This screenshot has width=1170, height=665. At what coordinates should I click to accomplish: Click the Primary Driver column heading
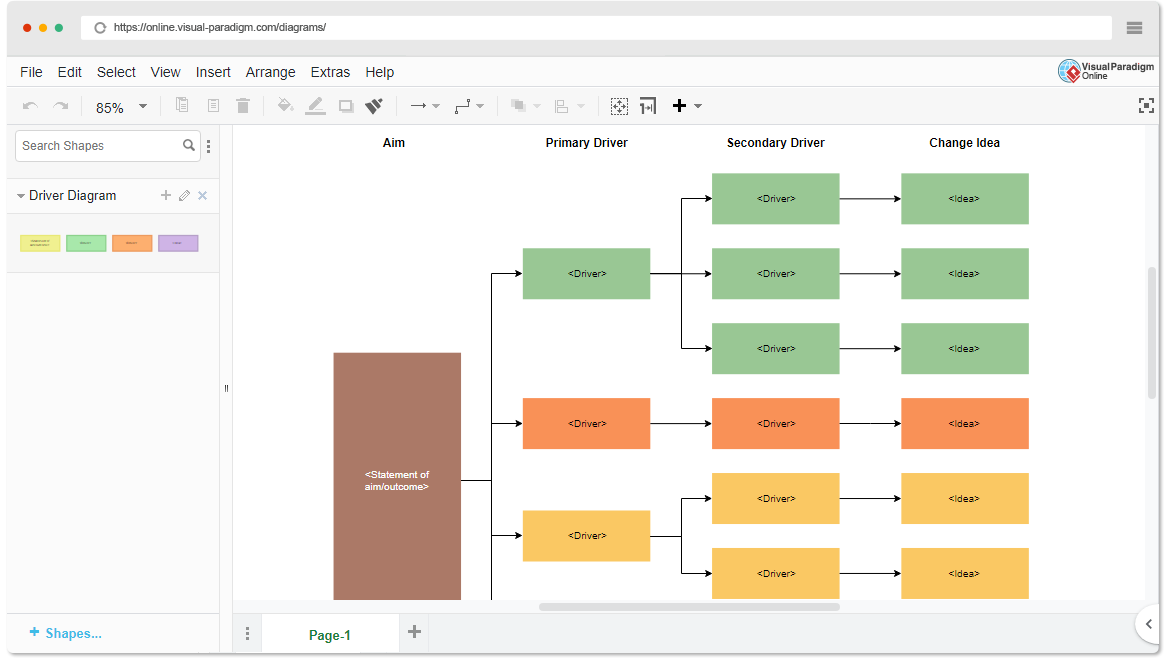pyautogui.click(x=586, y=143)
